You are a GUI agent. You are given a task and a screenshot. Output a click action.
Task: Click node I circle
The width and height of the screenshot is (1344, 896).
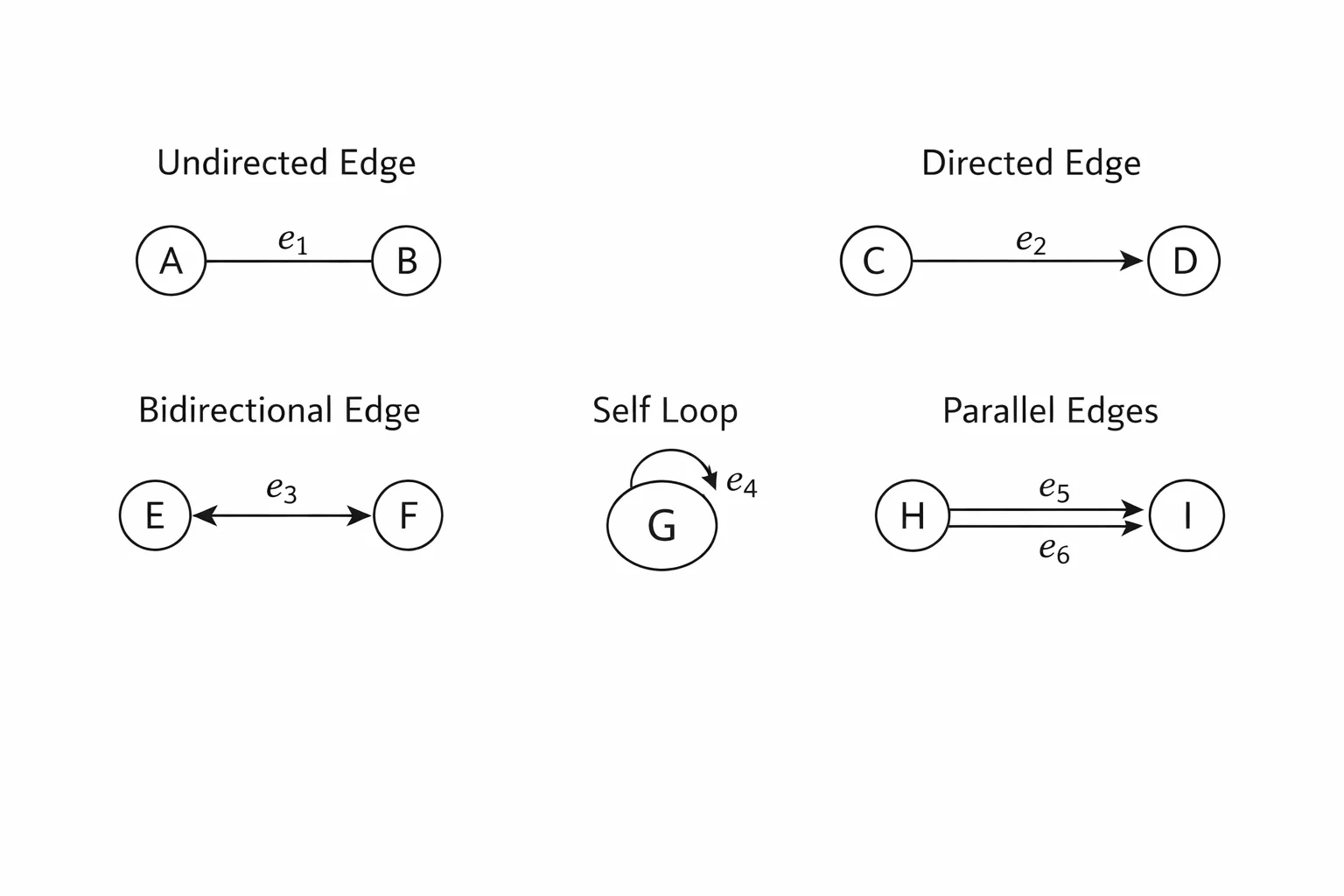1187,515
